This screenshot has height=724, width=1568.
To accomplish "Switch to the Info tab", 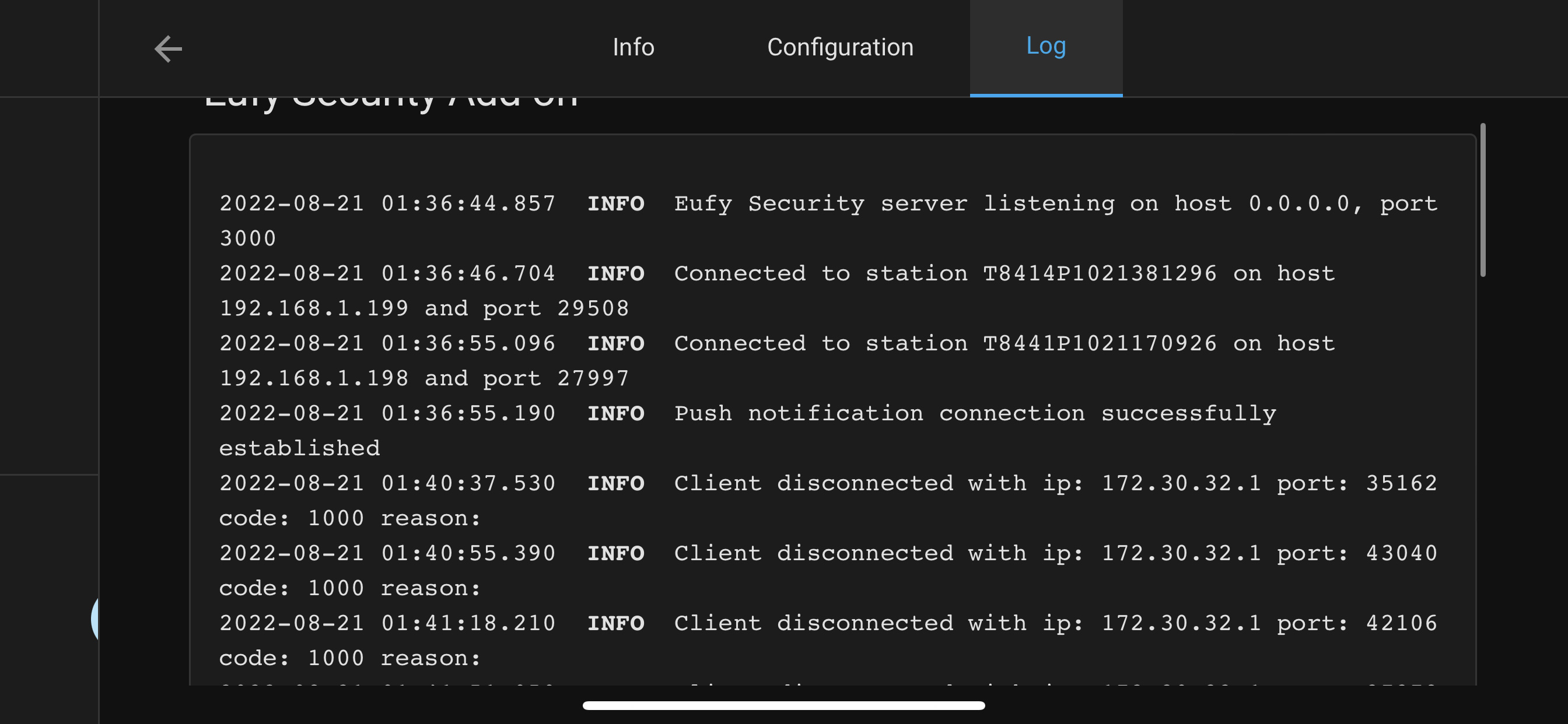I will (633, 47).
